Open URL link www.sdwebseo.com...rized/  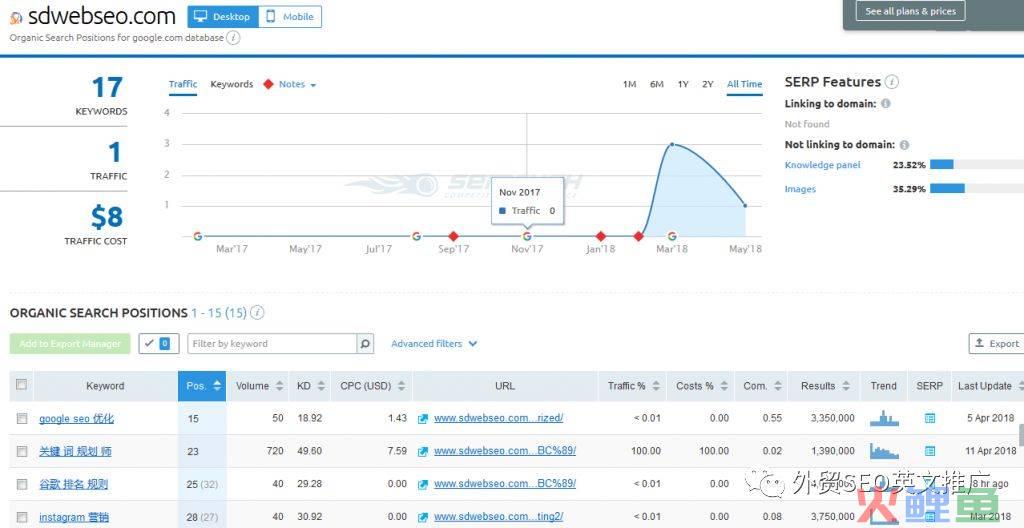point(498,418)
